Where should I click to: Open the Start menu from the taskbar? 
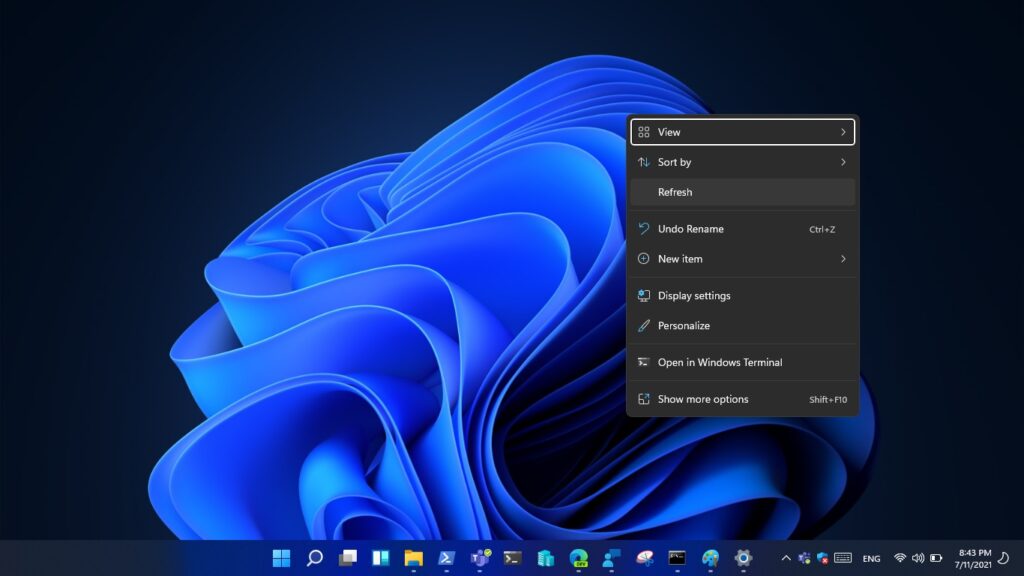(x=282, y=558)
